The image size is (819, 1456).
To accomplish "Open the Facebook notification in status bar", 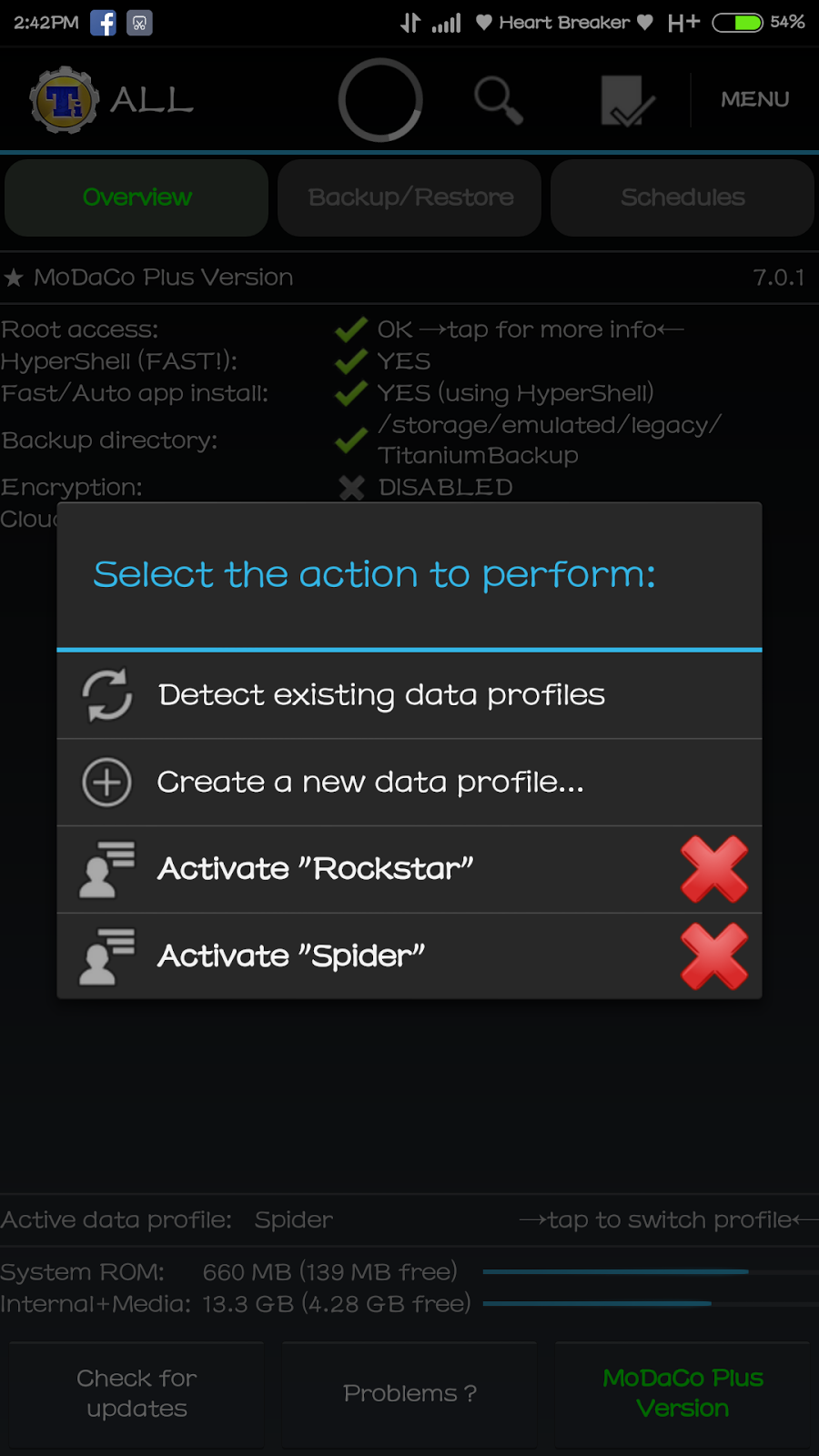I will click(x=103, y=23).
